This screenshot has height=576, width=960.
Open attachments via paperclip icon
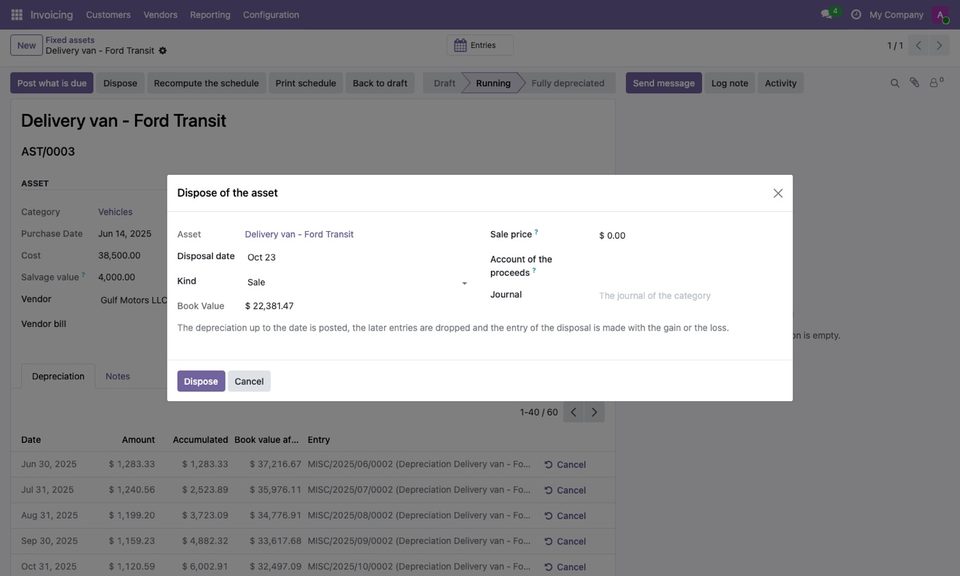tap(914, 83)
